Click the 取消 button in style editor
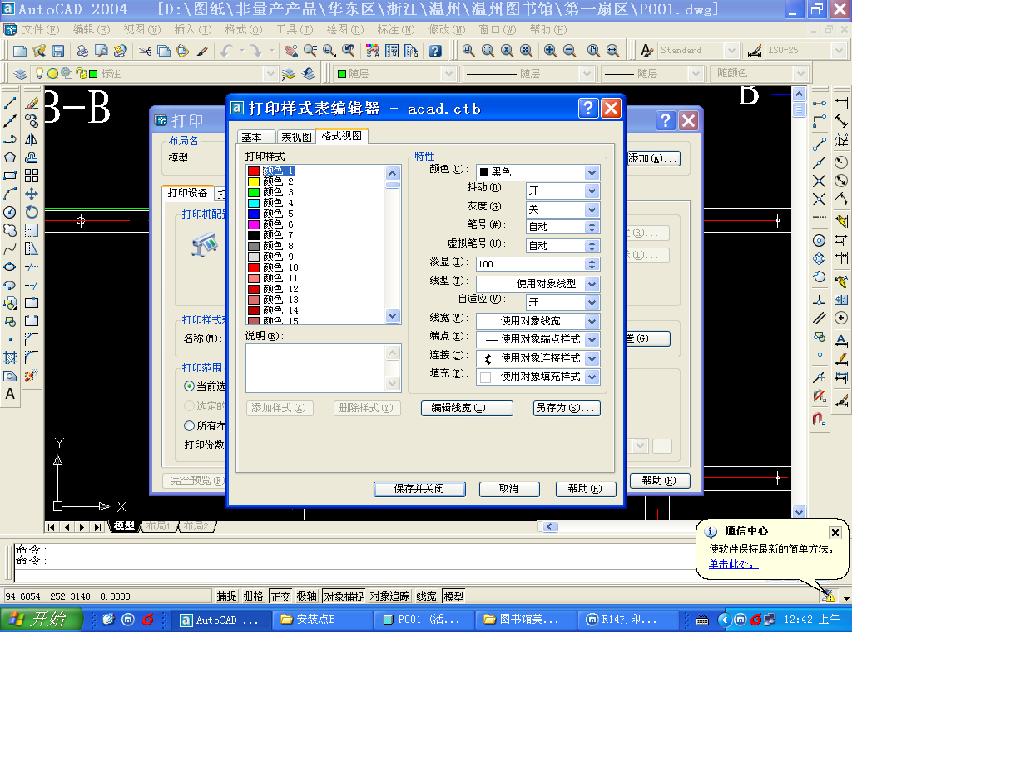The height and width of the screenshot is (768, 1024). coord(509,488)
